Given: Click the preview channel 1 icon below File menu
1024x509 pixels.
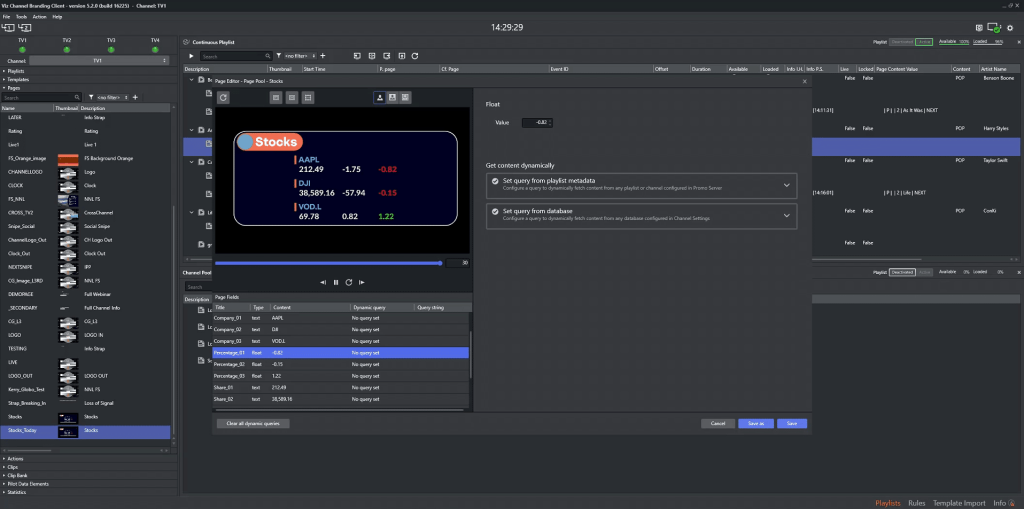Looking at the screenshot, I should tap(8, 27).
